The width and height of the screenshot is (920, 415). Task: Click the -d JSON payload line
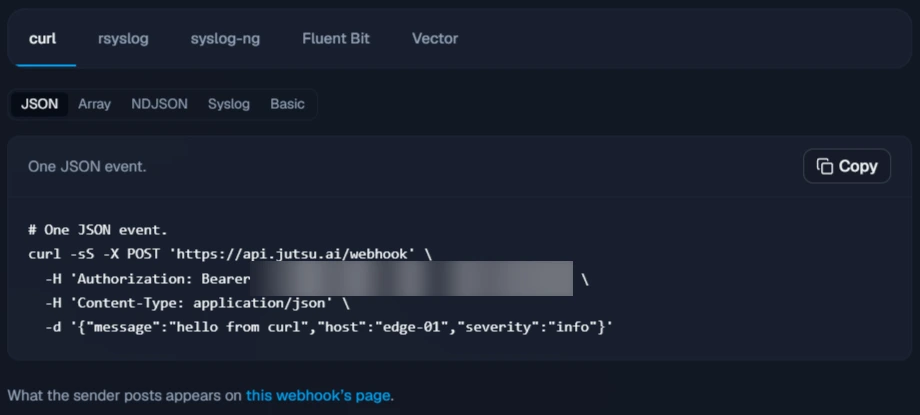[x=329, y=328]
